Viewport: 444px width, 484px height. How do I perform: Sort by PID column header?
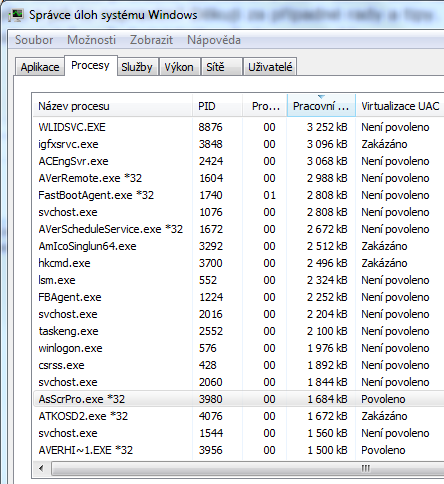click(x=217, y=106)
